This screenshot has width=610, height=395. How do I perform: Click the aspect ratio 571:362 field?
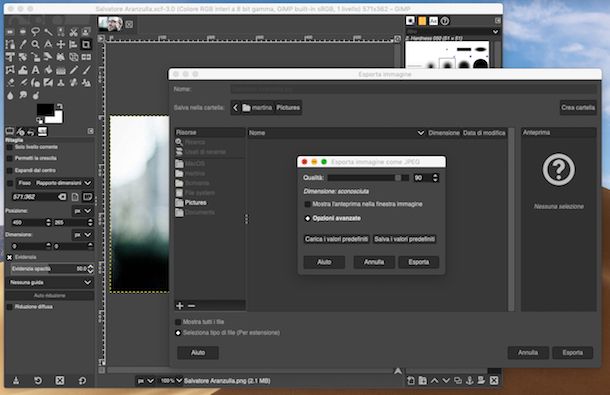39,197
